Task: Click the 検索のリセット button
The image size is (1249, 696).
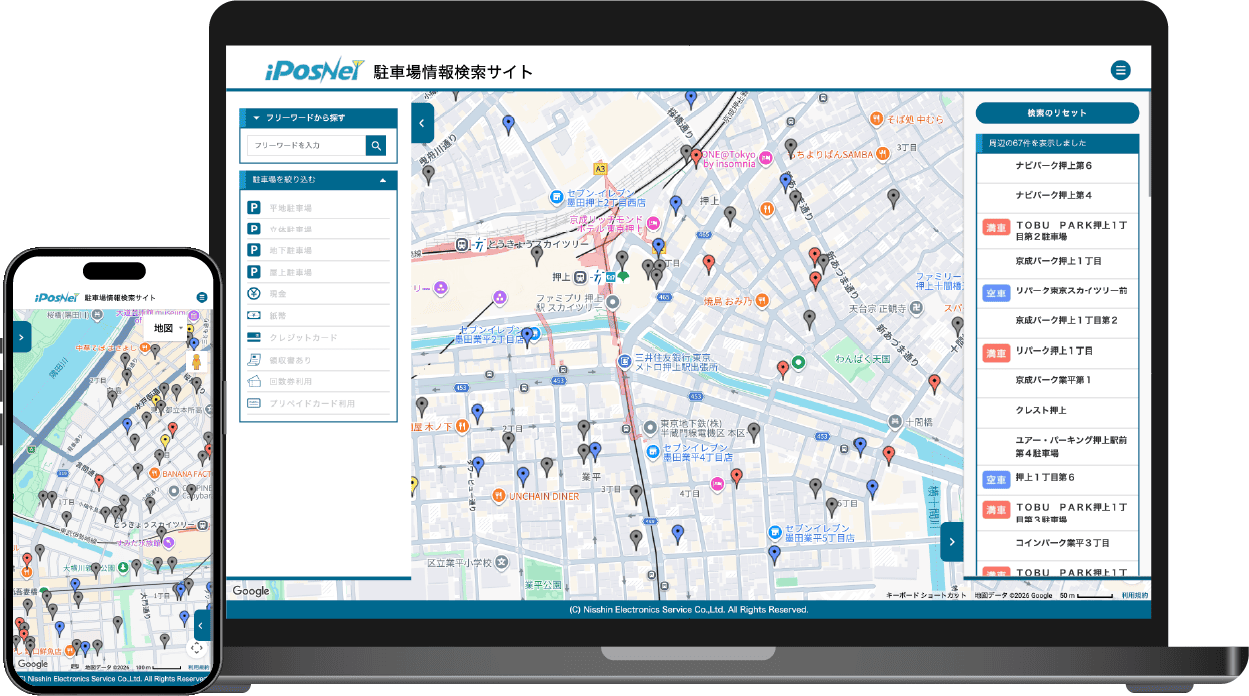Action: (1057, 113)
